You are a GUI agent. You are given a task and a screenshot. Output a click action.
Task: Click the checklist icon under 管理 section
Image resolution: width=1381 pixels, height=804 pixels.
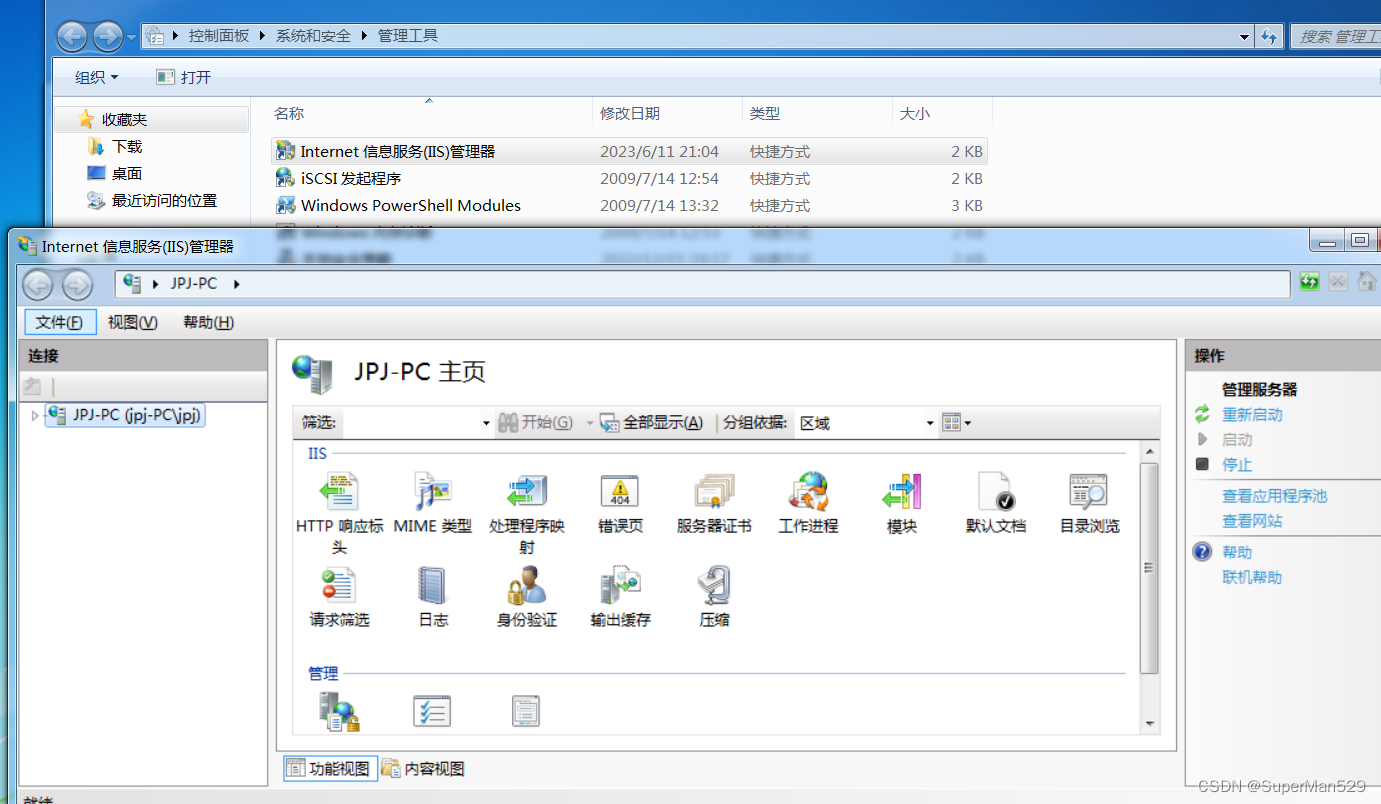pyautogui.click(x=432, y=711)
